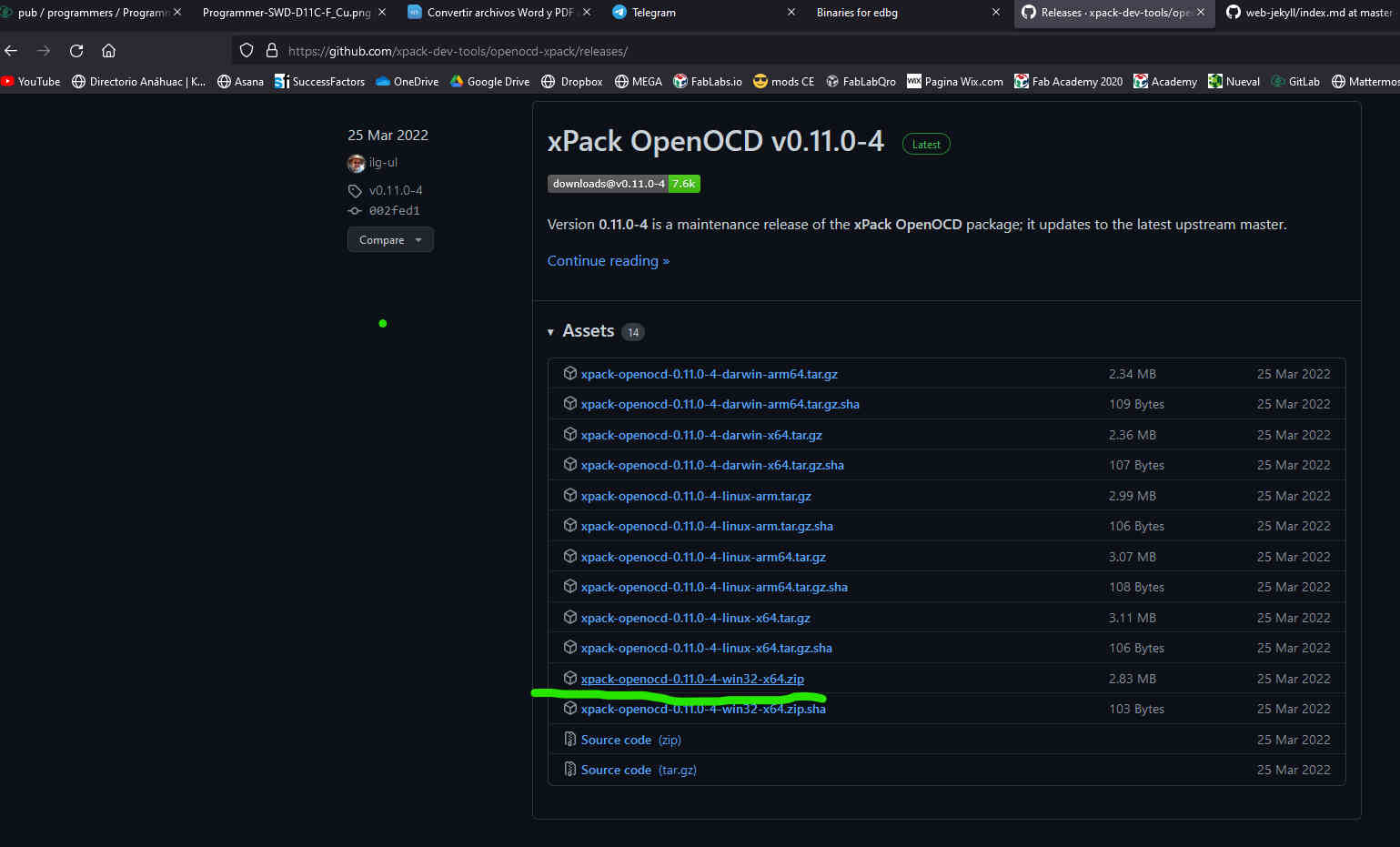The width and height of the screenshot is (1400, 847).
Task: Download Source code (zip)
Action: tap(630, 740)
